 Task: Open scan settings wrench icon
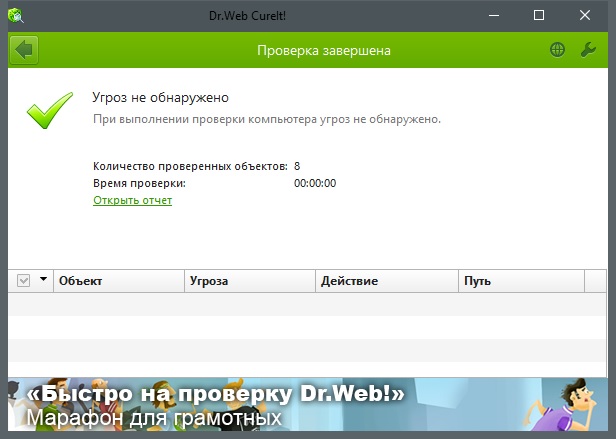click(588, 50)
